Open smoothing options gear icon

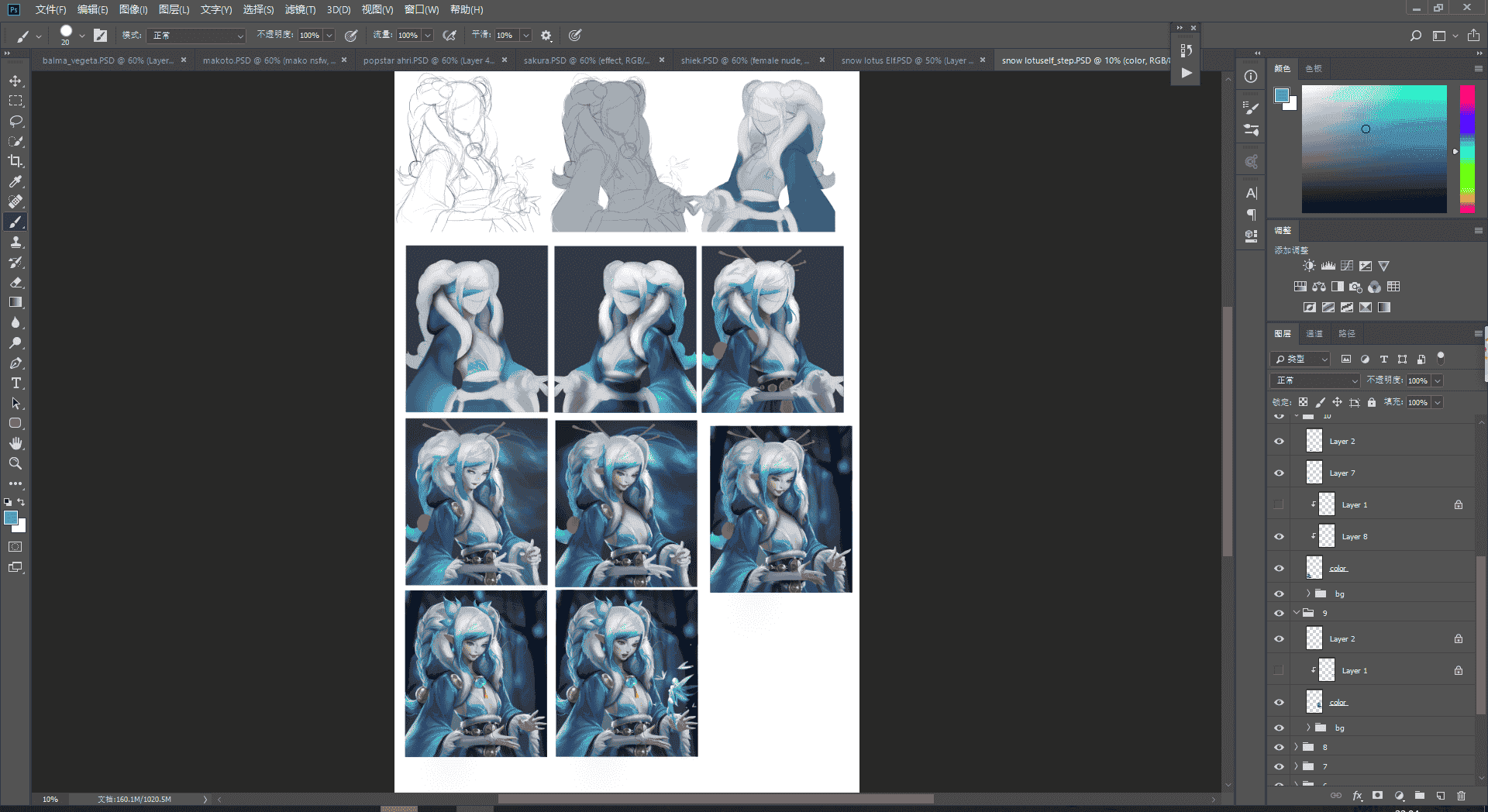[x=546, y=36]
